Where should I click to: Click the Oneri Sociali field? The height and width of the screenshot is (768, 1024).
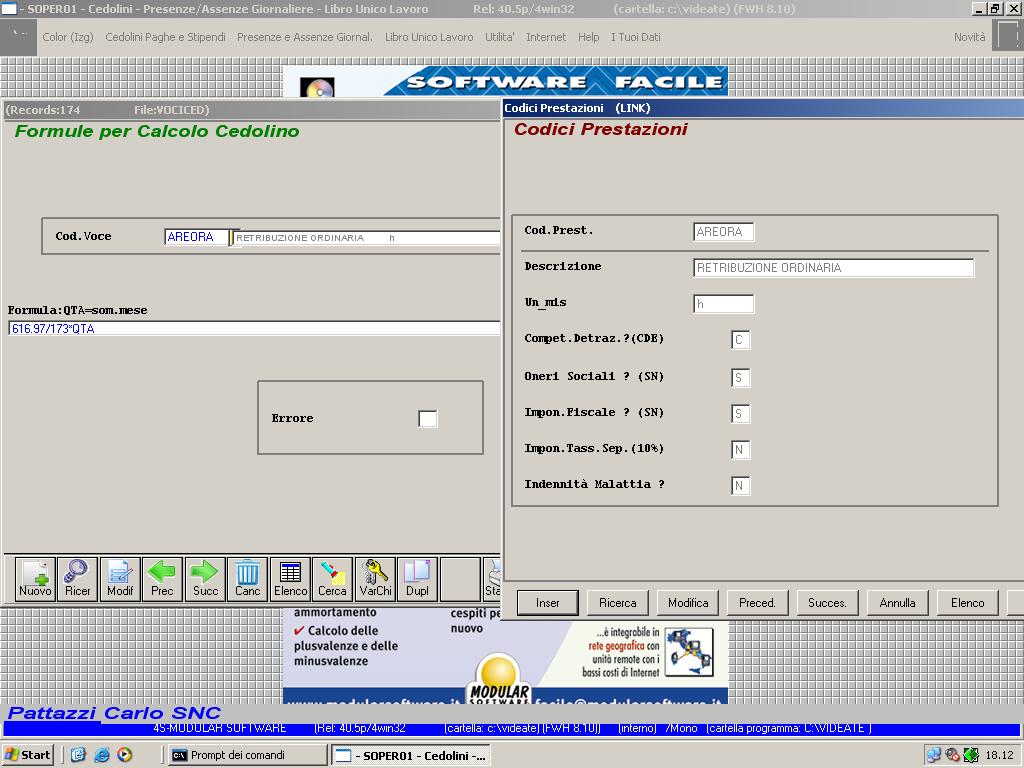[741, 377]
